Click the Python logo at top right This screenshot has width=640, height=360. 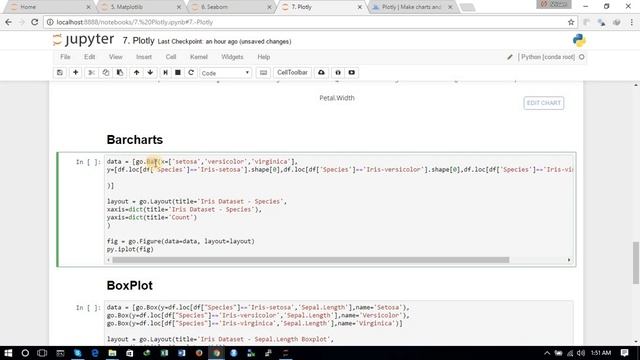[579, 40]
